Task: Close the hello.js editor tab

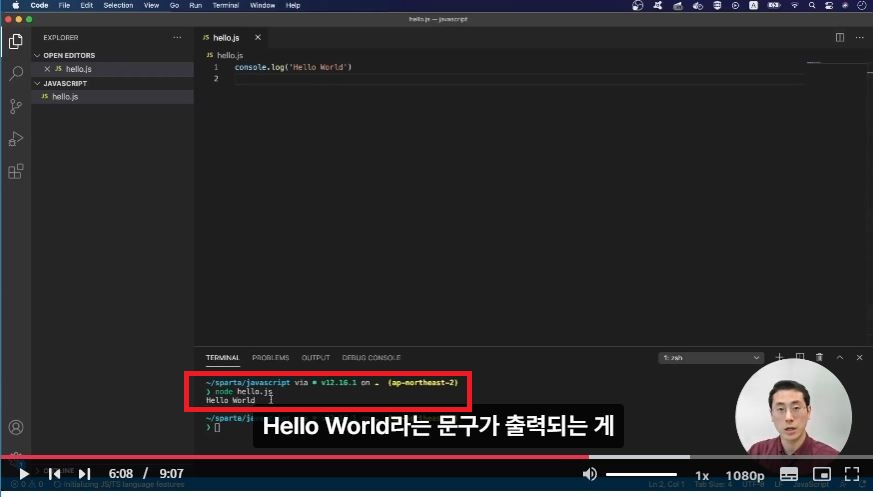Action: (258, 37)
